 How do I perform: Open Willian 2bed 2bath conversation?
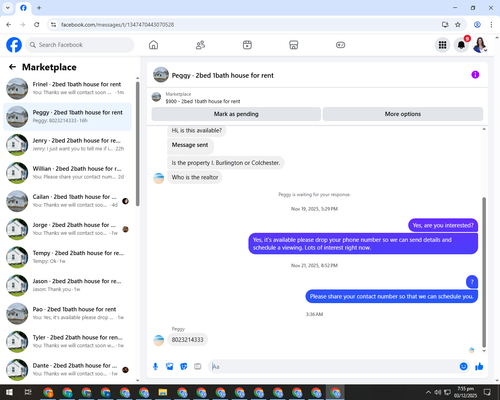click(x=67, y=173)
